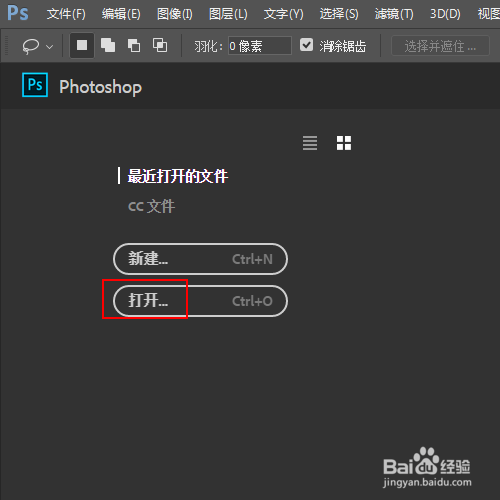Expand the Lasso tool preset dropdown arrow
Image resolution: width=500 pixels, height=500 pixels.
50,47
